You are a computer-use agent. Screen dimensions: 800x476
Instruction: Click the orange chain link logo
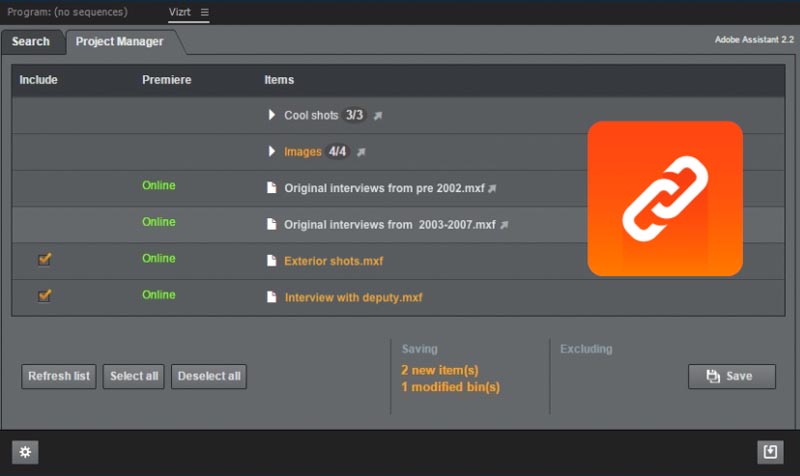tap(665, 198)
